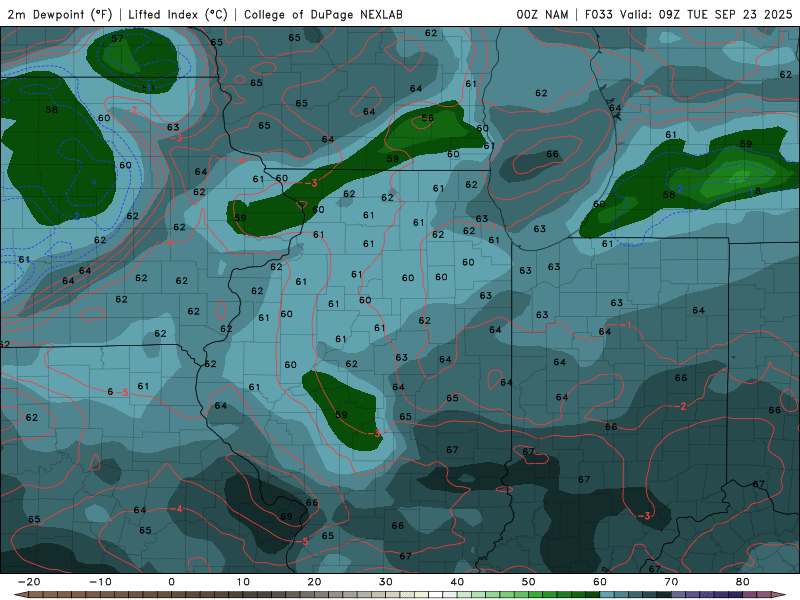Click the teal color bar segment under 60
Screen dimensions: 800x600
tap(607, 595)
